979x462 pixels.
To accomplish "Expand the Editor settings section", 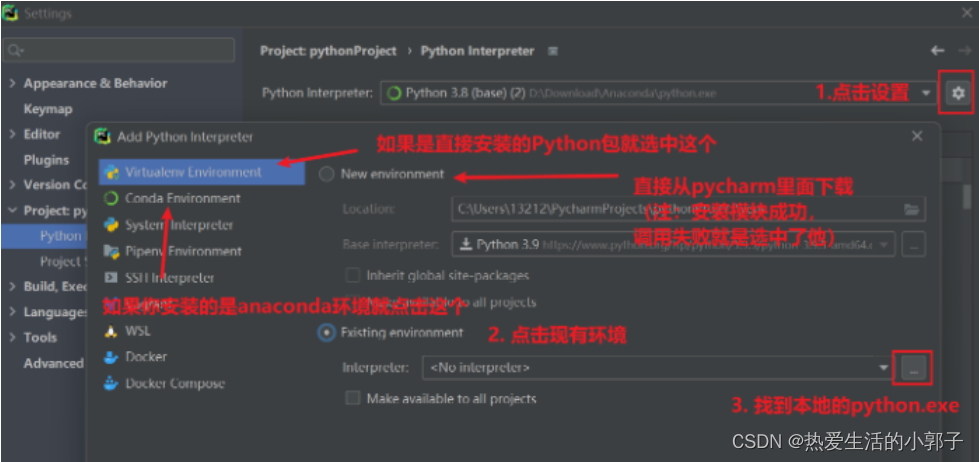I will point(12,134).
